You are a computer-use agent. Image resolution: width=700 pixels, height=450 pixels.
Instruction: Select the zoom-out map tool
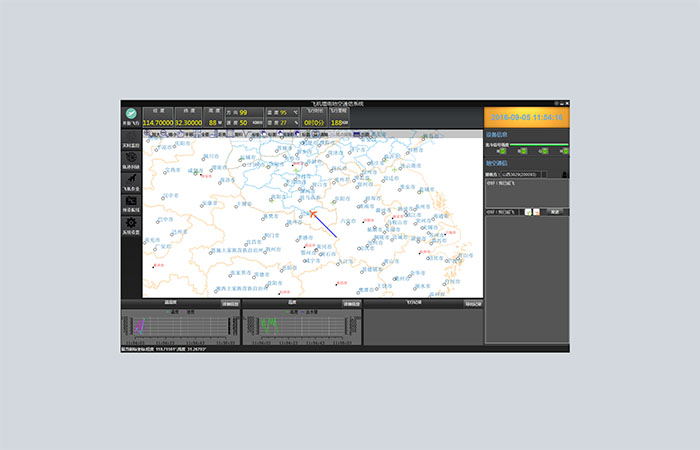[175, 133]
